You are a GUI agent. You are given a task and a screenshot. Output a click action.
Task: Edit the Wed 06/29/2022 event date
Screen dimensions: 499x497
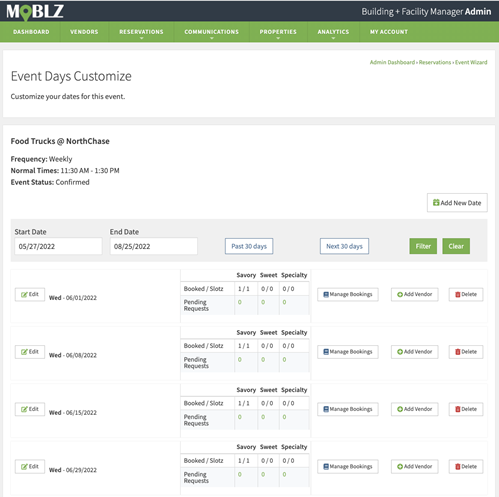pyautogui.click(x=30, y=466)
